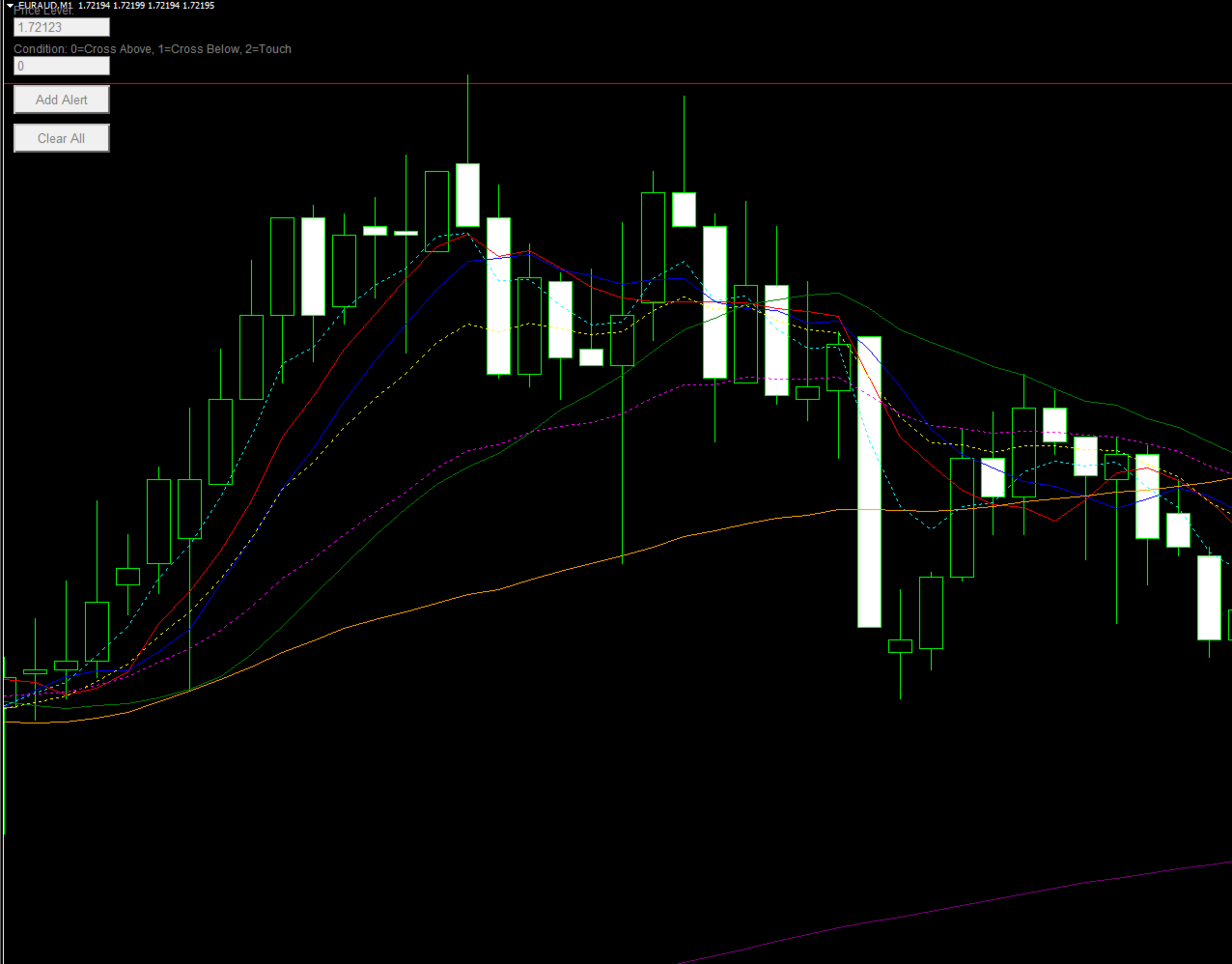Click the Condition input field showing 0

pyautogui.click(x=61, y=66)
